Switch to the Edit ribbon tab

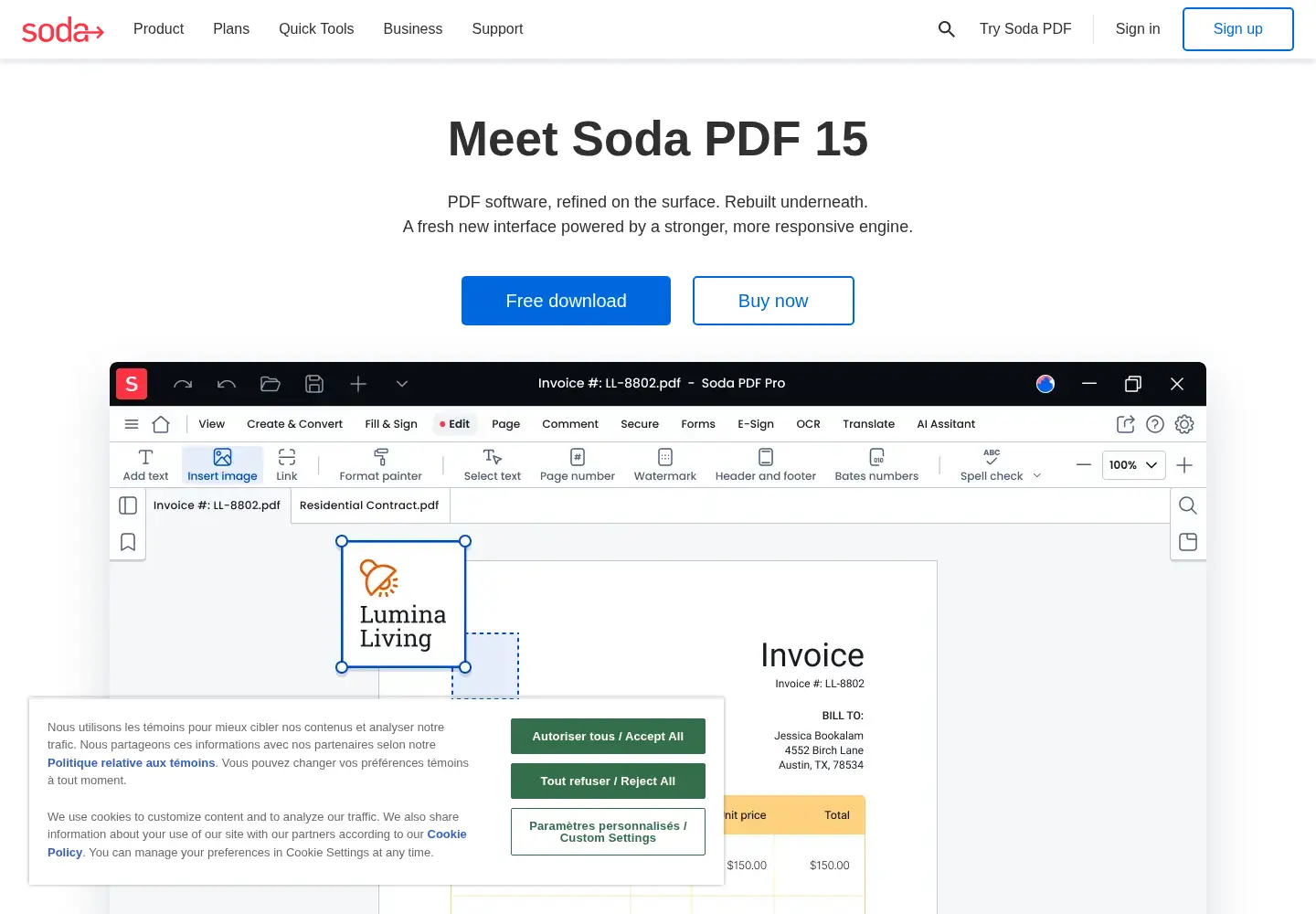[454, 424]
